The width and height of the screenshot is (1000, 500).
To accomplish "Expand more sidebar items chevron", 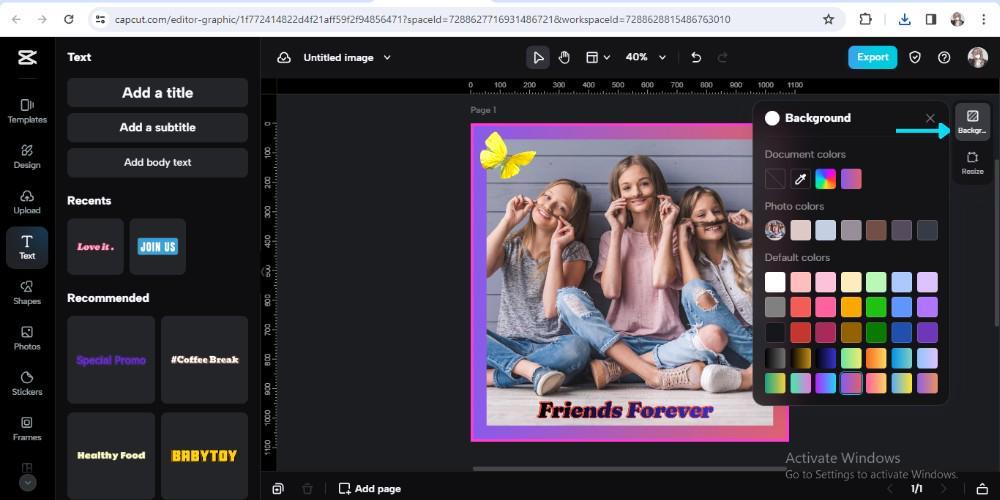I will pyautogui.click(x=27, y=483).
